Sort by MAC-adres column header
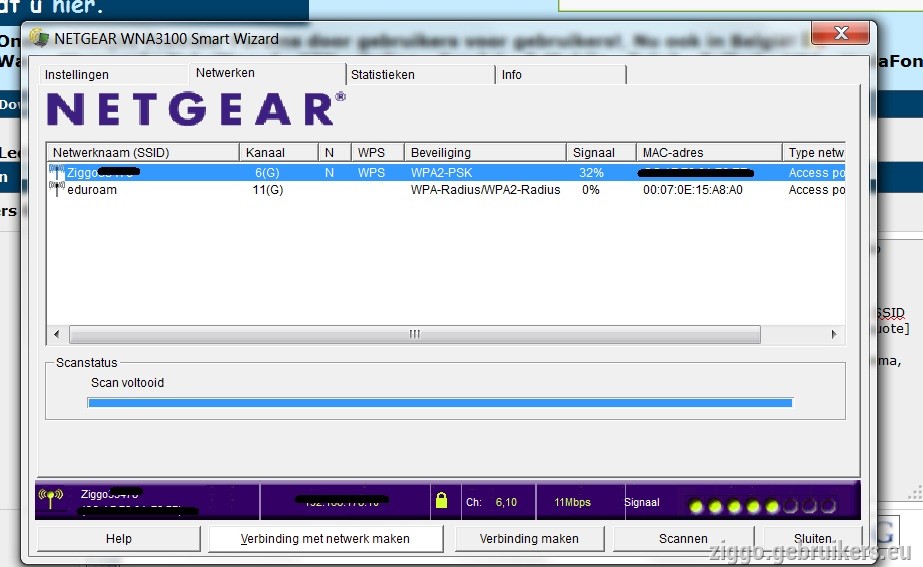This screenshot has height=567, width=923. coord(709,152)
